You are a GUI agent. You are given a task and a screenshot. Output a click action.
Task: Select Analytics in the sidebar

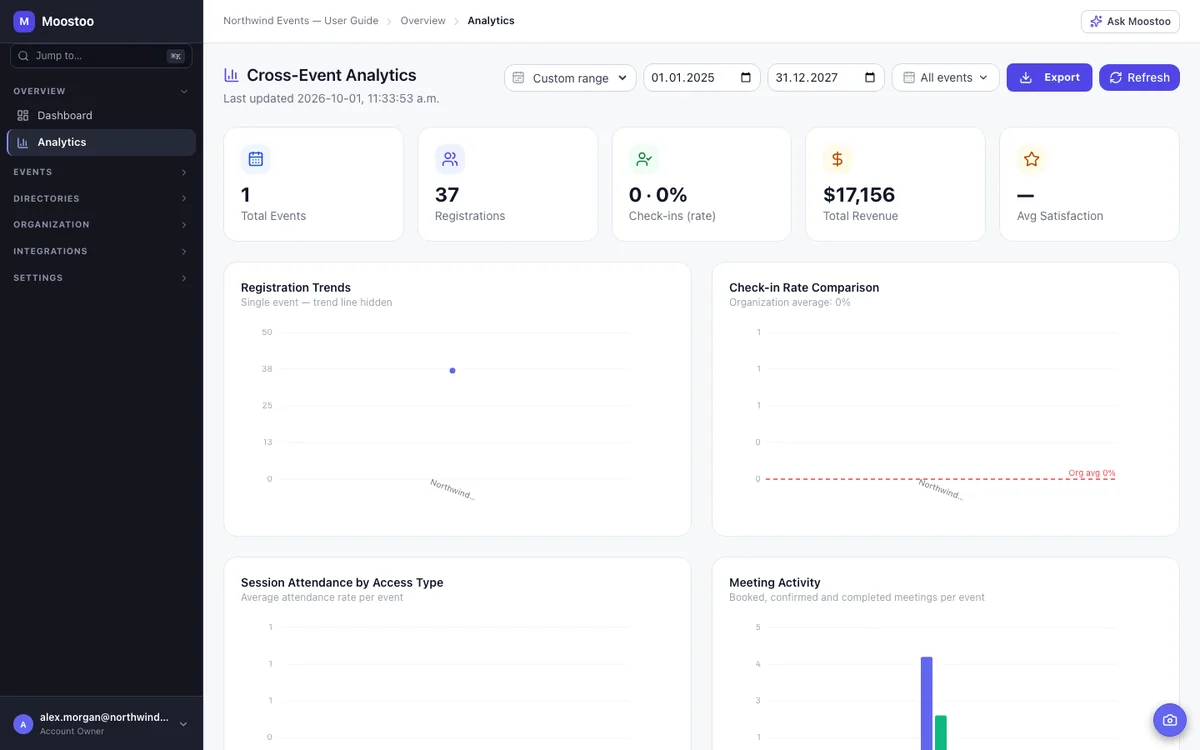[x=101, y=142]
